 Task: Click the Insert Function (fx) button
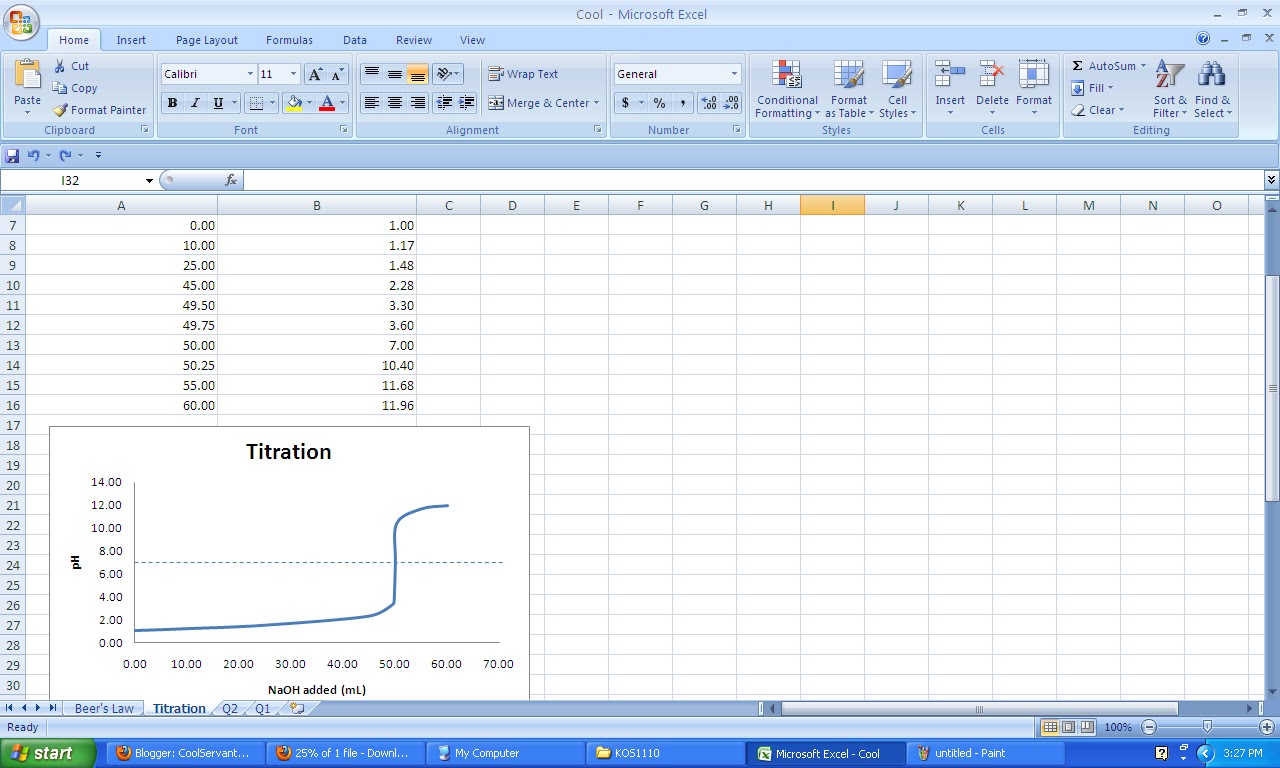232,180
